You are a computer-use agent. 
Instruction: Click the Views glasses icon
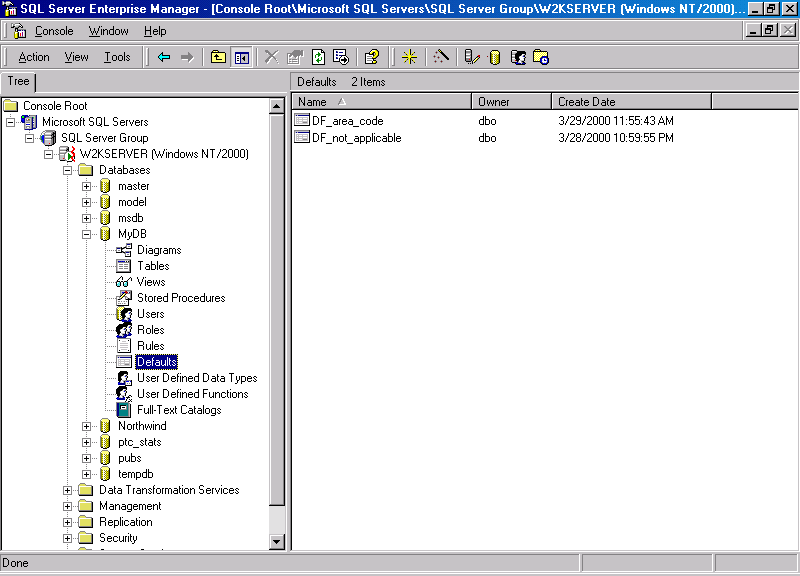pos(123,282)
